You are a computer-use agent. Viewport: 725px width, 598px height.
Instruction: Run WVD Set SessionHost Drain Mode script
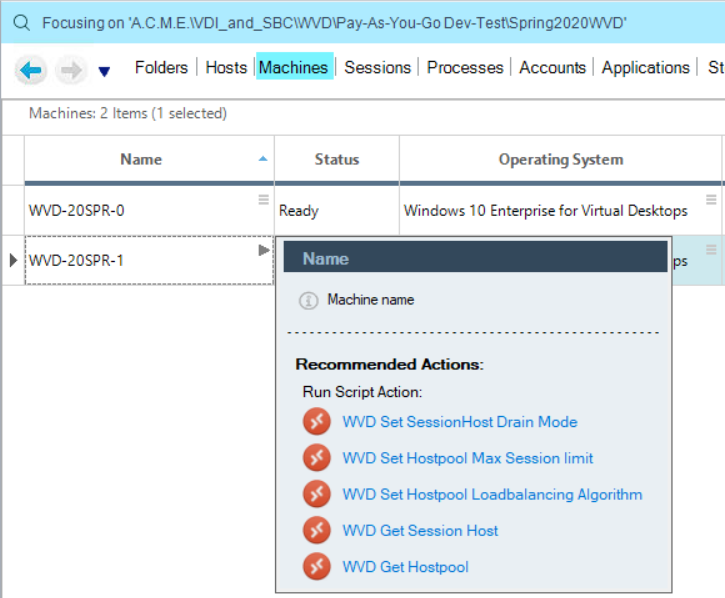[x=460, y=422]
